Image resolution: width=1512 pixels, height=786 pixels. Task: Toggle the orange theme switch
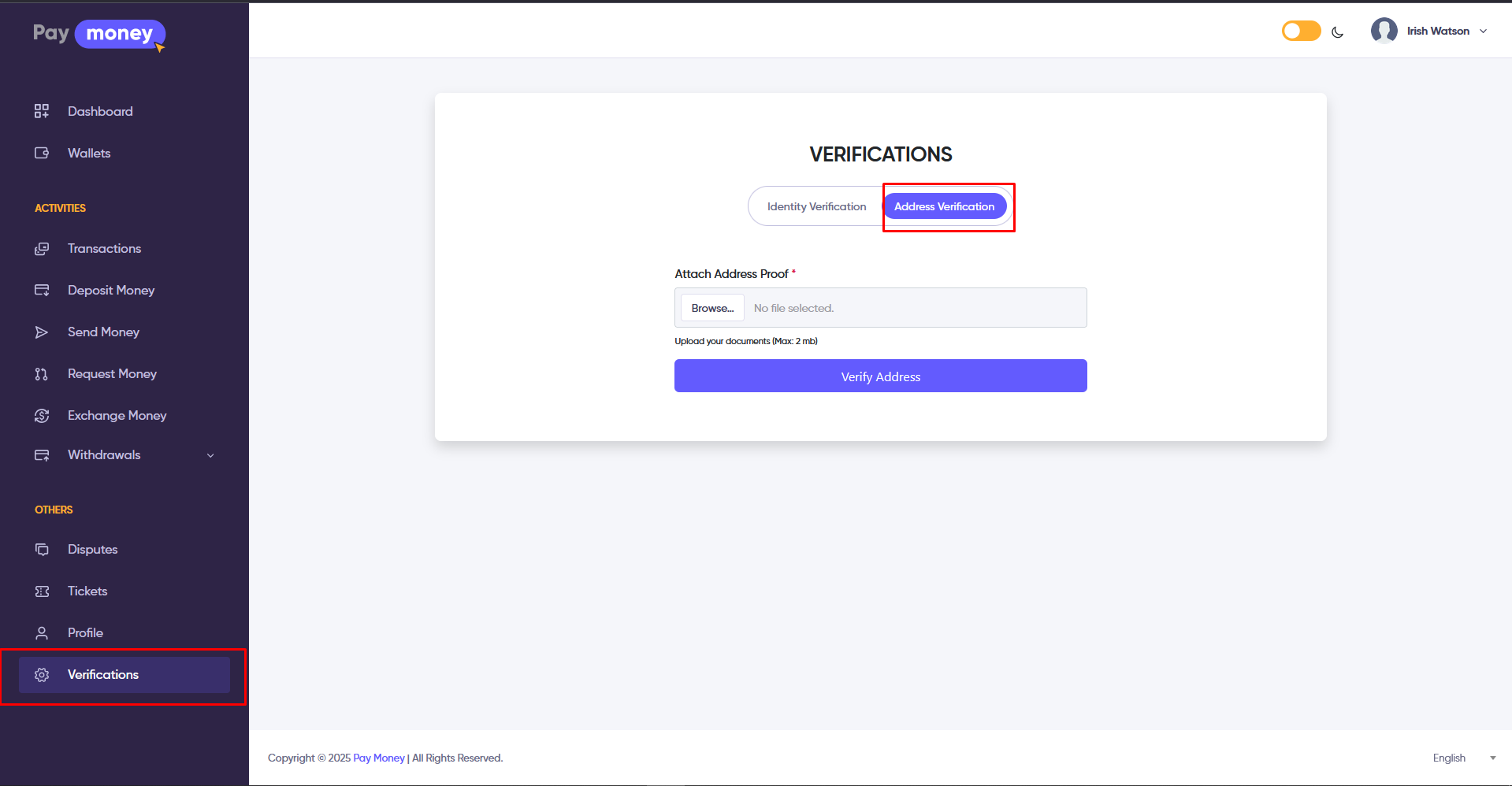1301,31
